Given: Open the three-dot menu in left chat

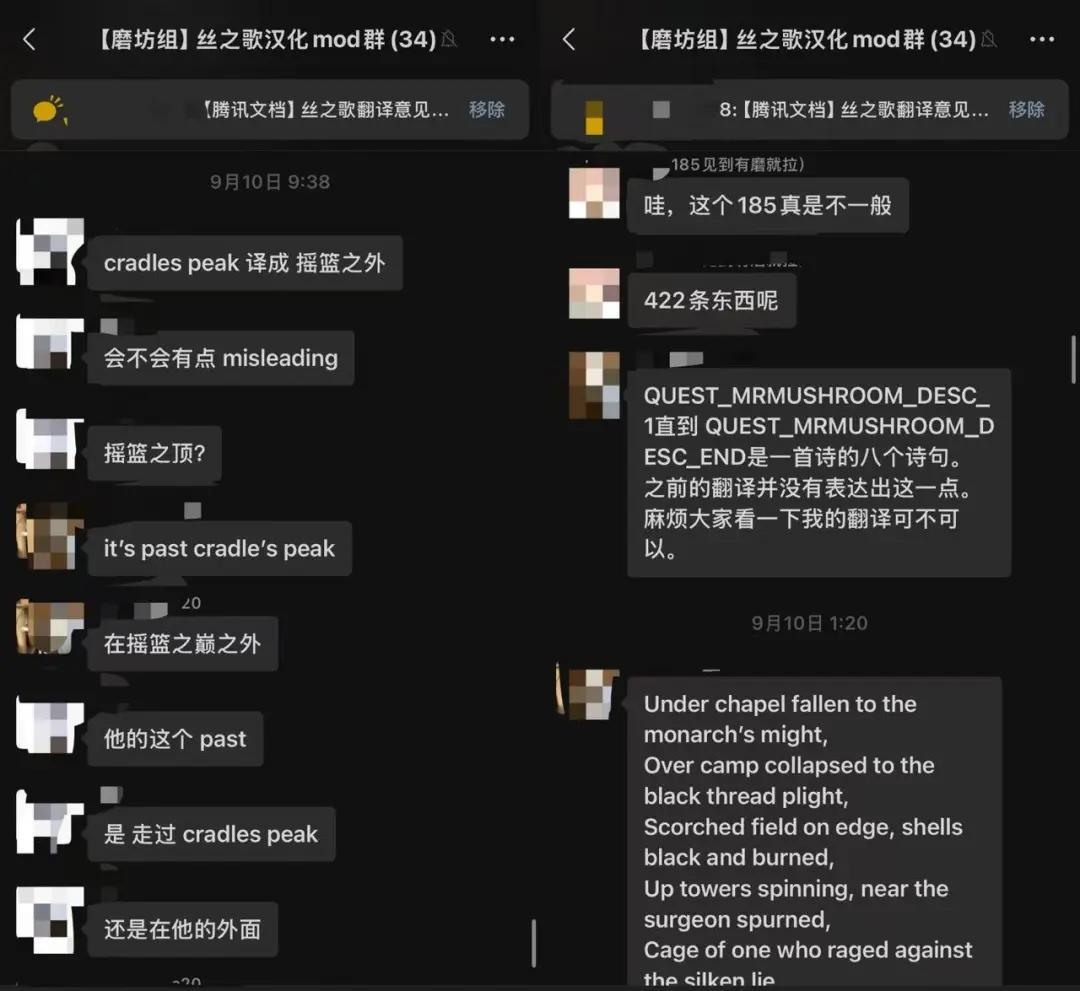Looking at the screenshot, I should pyautogui.click(x=502, y=39).
